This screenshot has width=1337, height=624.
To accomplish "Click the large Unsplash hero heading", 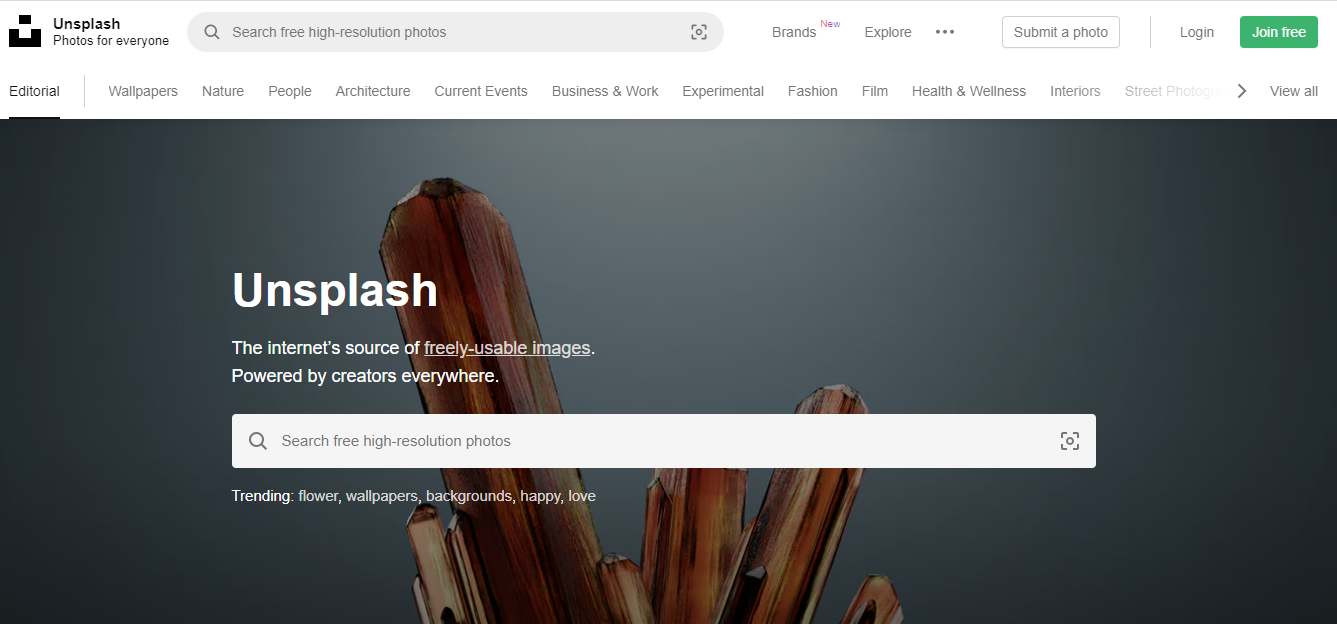I will 335,290.
